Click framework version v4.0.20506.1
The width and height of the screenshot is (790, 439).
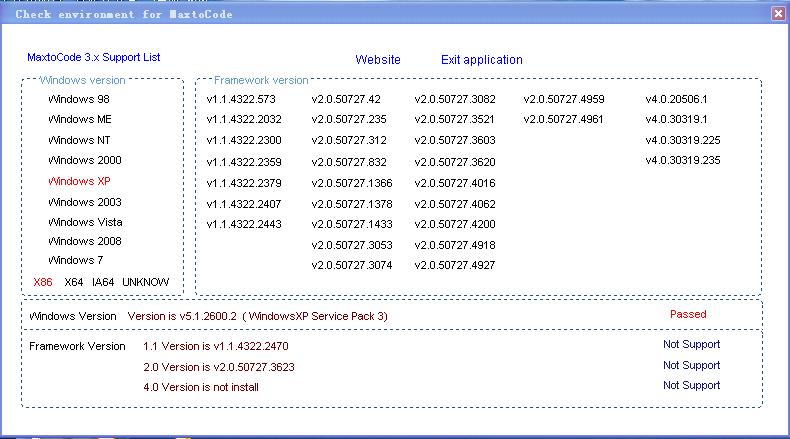[x=676, y=99]
